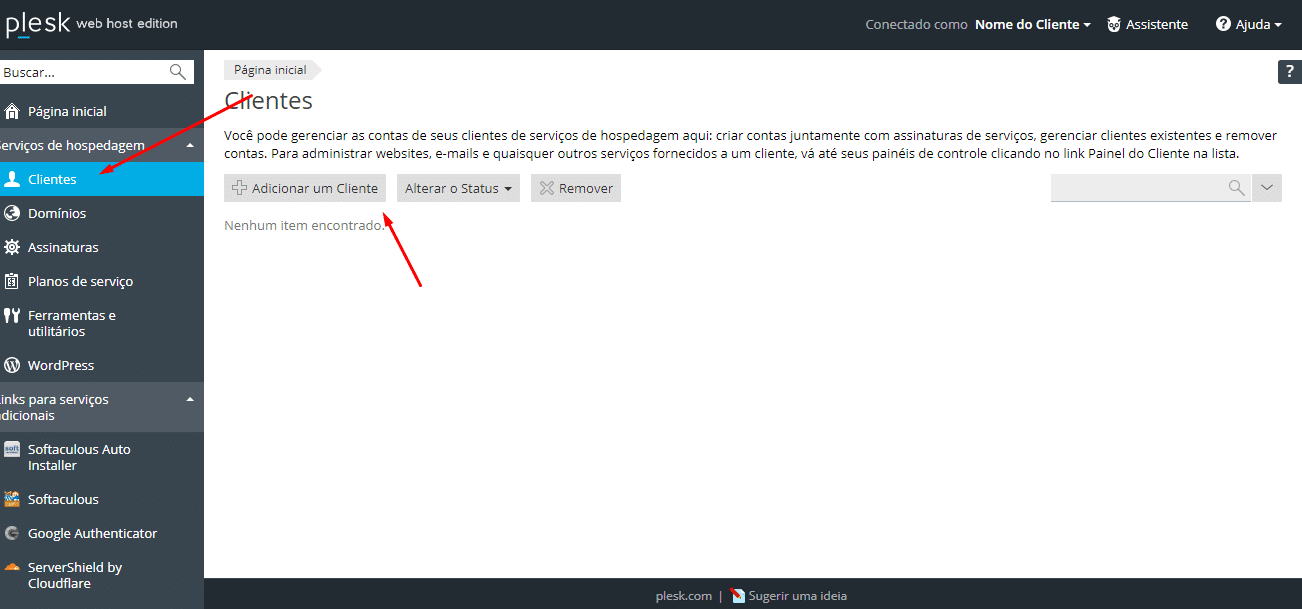This screenshot has width=1302, height=609.
Task: Click the Google Authenticator icon
Action: coord(12,533)
